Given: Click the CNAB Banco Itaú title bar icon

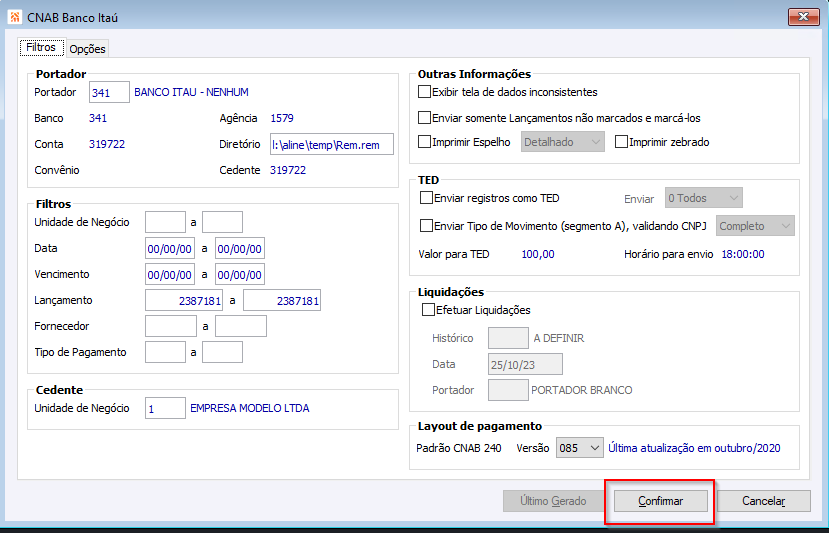Looking at the screenshot, I should click(15, 17).
